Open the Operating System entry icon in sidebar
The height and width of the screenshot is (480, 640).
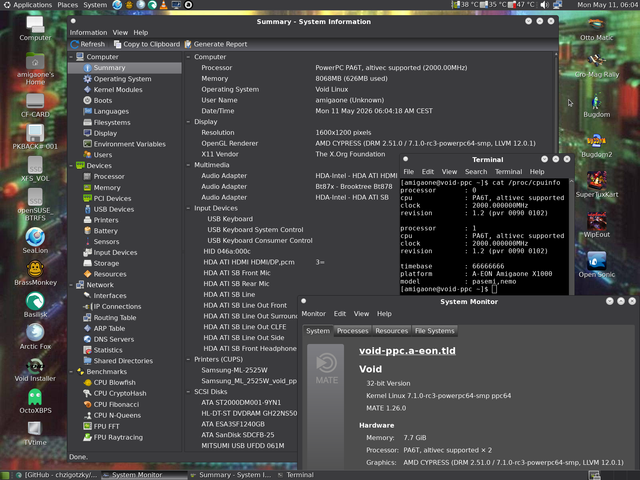tap(87, 79)
